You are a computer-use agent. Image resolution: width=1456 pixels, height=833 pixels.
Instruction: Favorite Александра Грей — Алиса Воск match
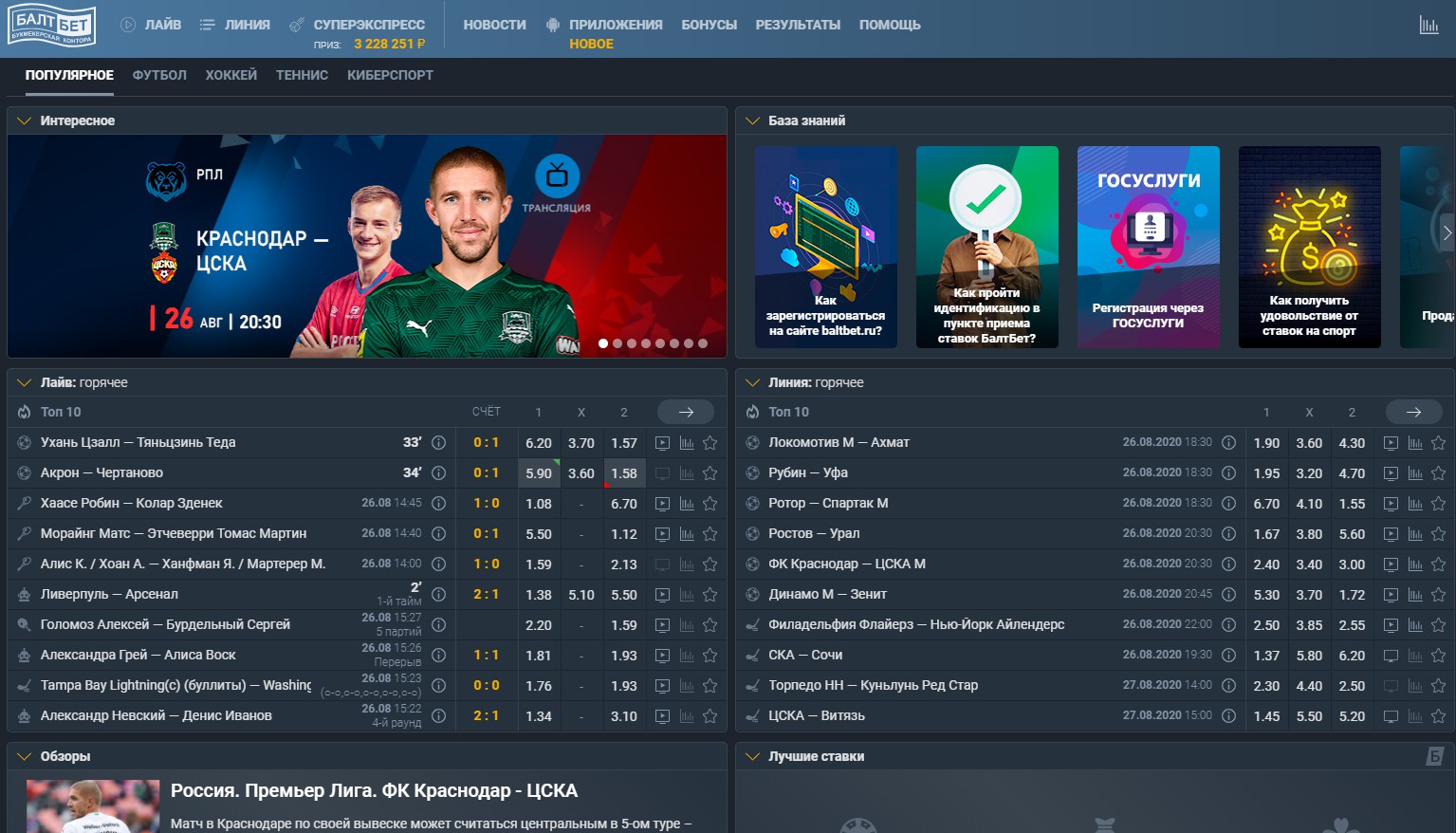point(710,656)
